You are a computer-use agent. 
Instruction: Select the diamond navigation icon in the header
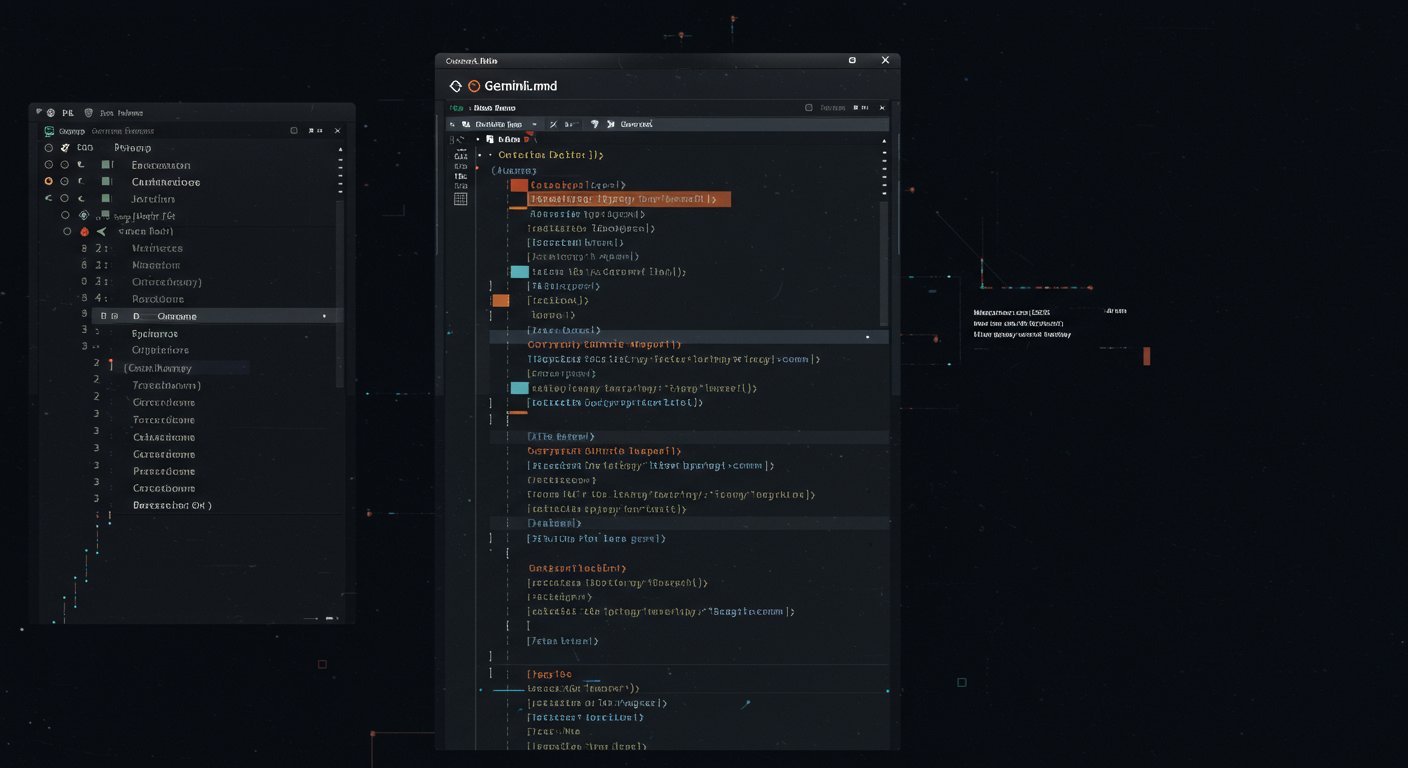point(455,86)
